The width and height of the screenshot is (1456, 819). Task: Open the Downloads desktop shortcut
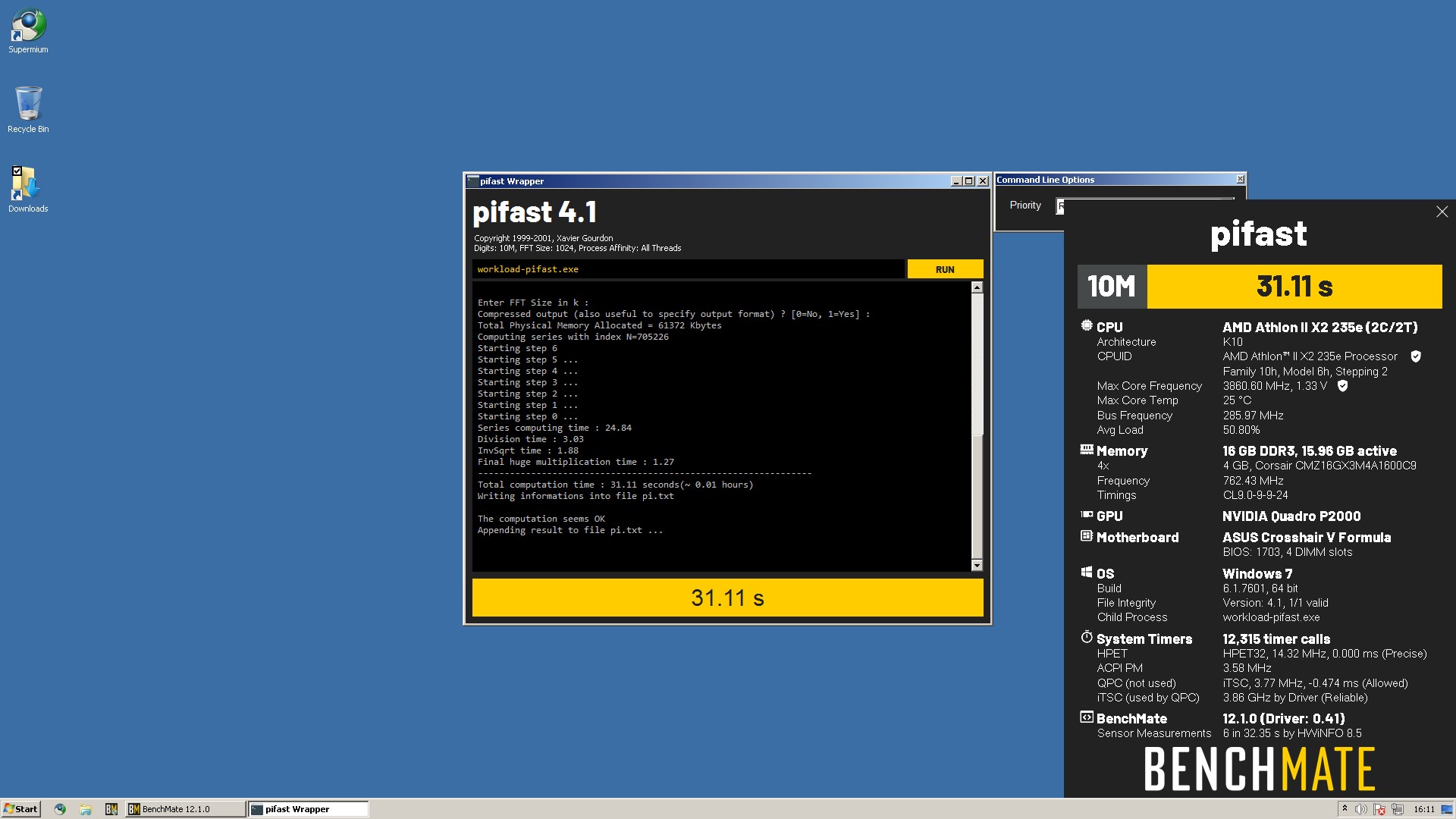pyautogui.click(x=28, y=190)
